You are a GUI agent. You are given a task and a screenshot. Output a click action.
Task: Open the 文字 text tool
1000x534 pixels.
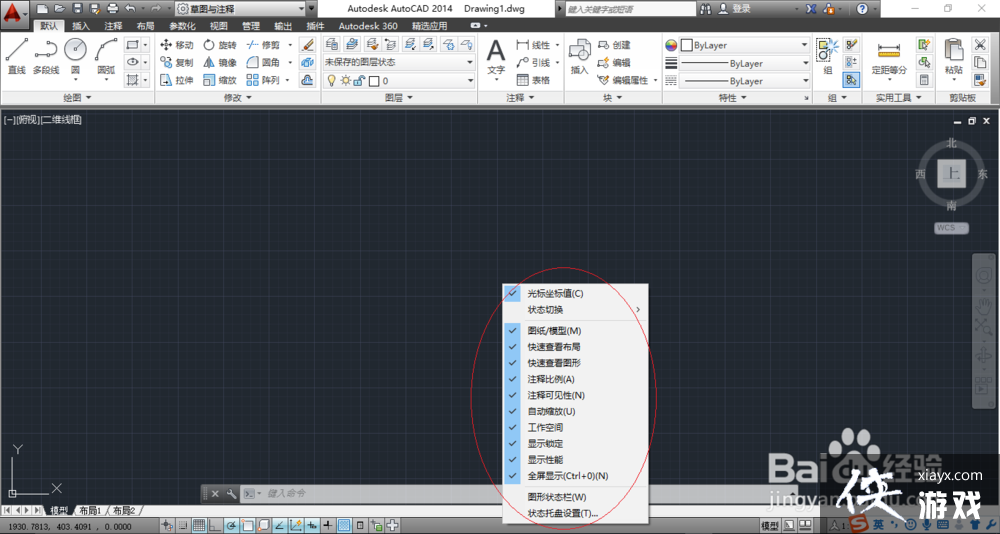[x=496, y=57]
